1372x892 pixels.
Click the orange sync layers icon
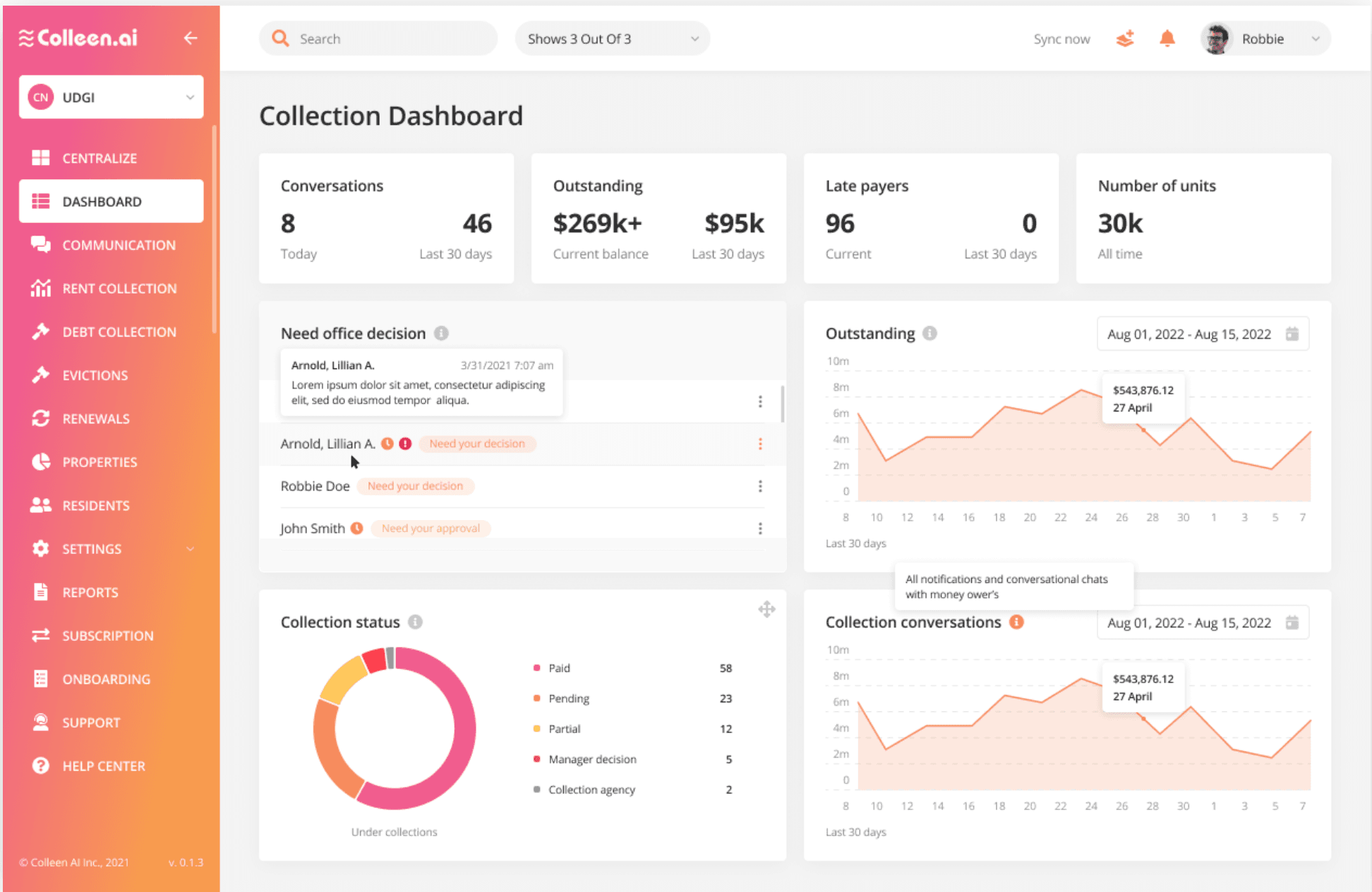tap(1125, 39)
